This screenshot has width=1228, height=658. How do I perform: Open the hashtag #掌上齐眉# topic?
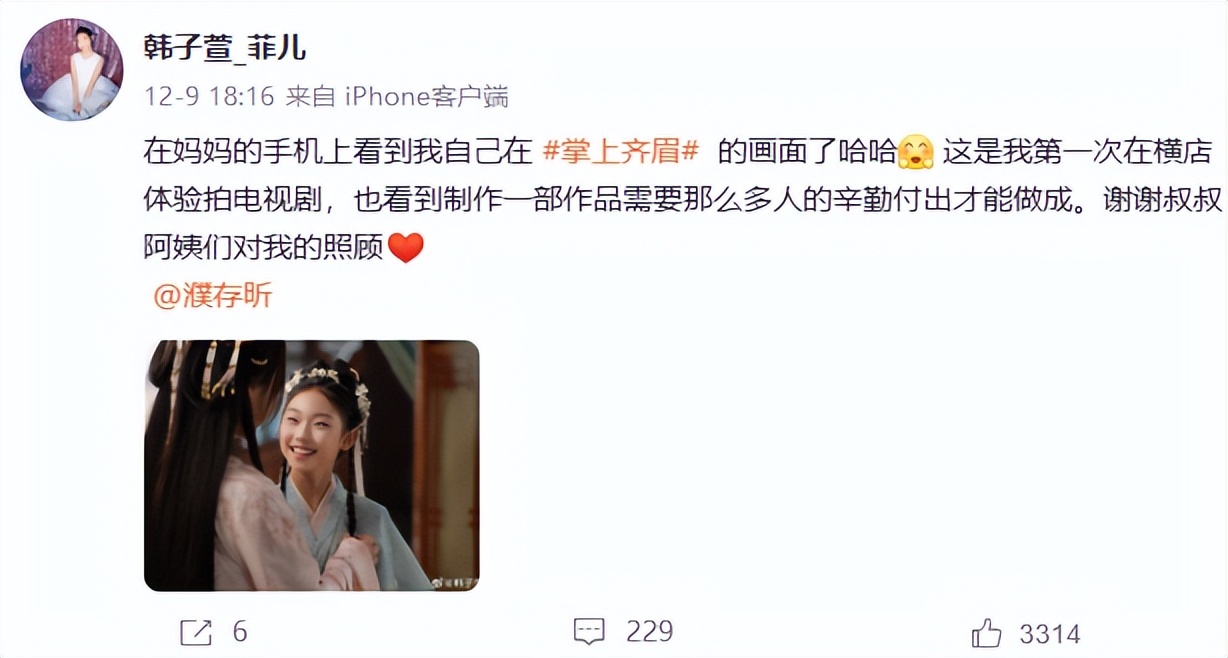click(x=619, y=152)
